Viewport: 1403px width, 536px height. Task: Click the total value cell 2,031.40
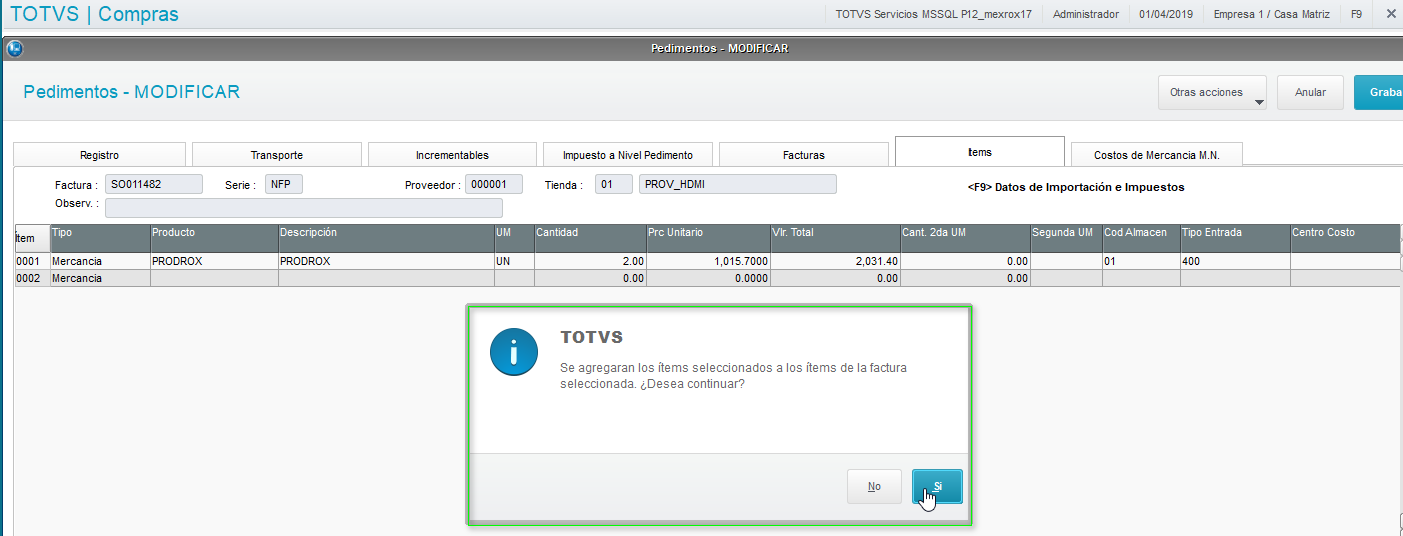(x=835, y=261)
